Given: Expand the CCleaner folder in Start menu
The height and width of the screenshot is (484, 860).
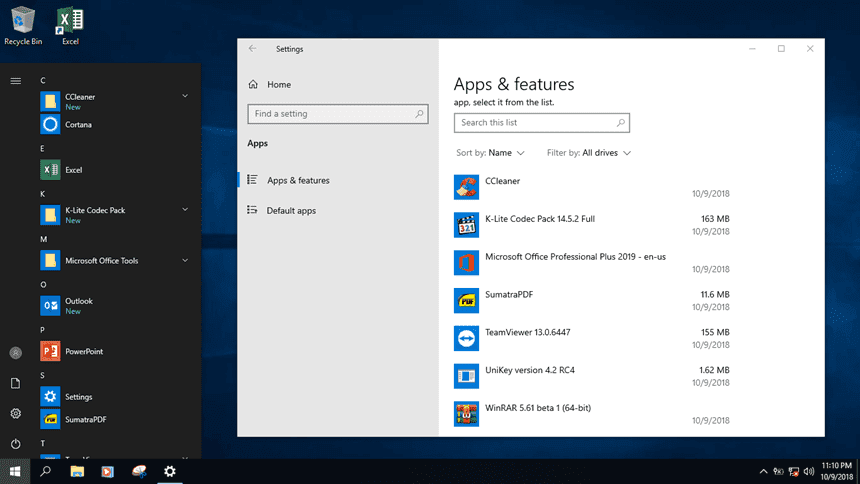Looking at the screenshot, I should pyautogui.click(x=185, y=96).
